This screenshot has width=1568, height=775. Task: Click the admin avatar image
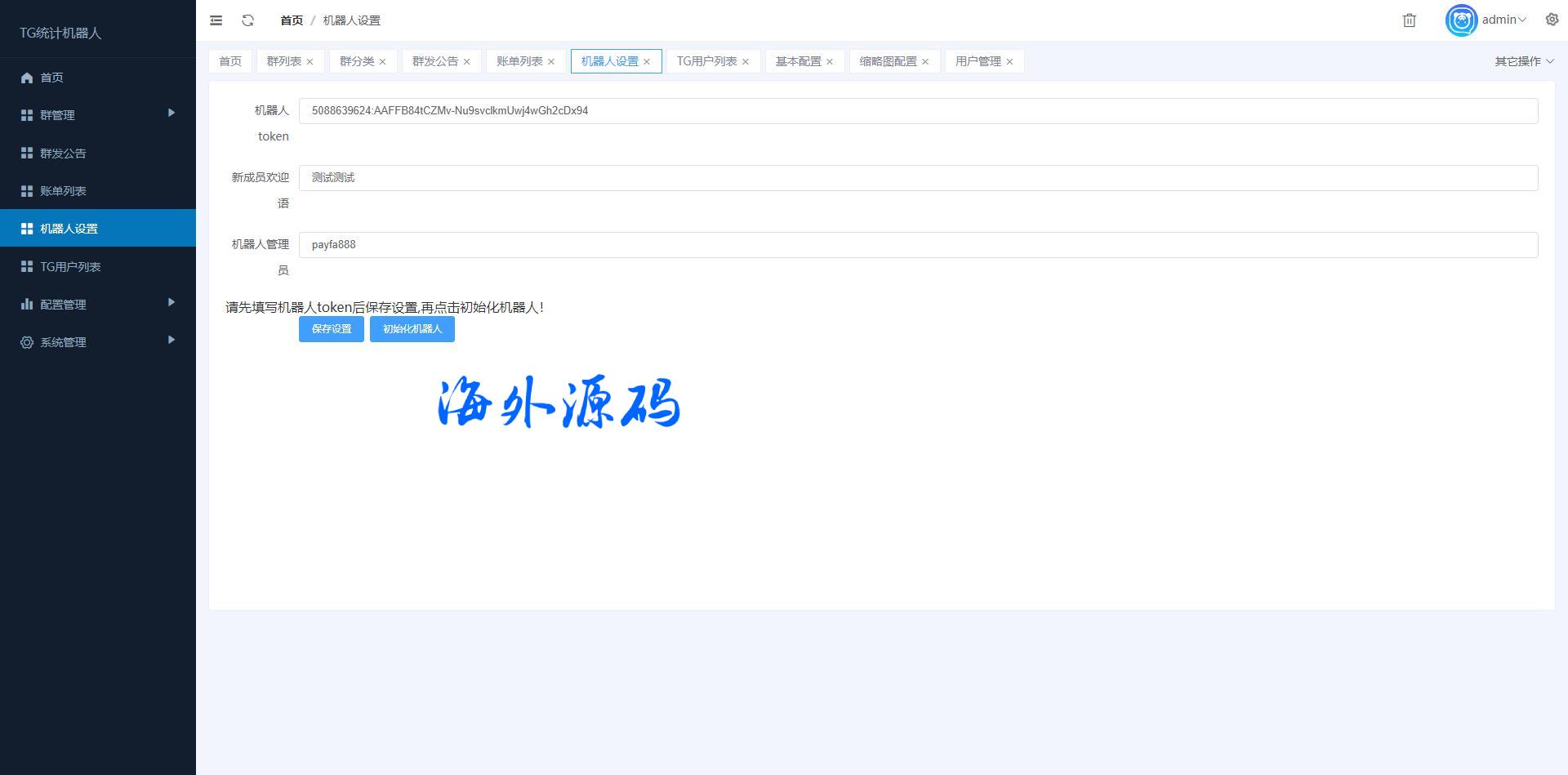(x=1460, y=20)
